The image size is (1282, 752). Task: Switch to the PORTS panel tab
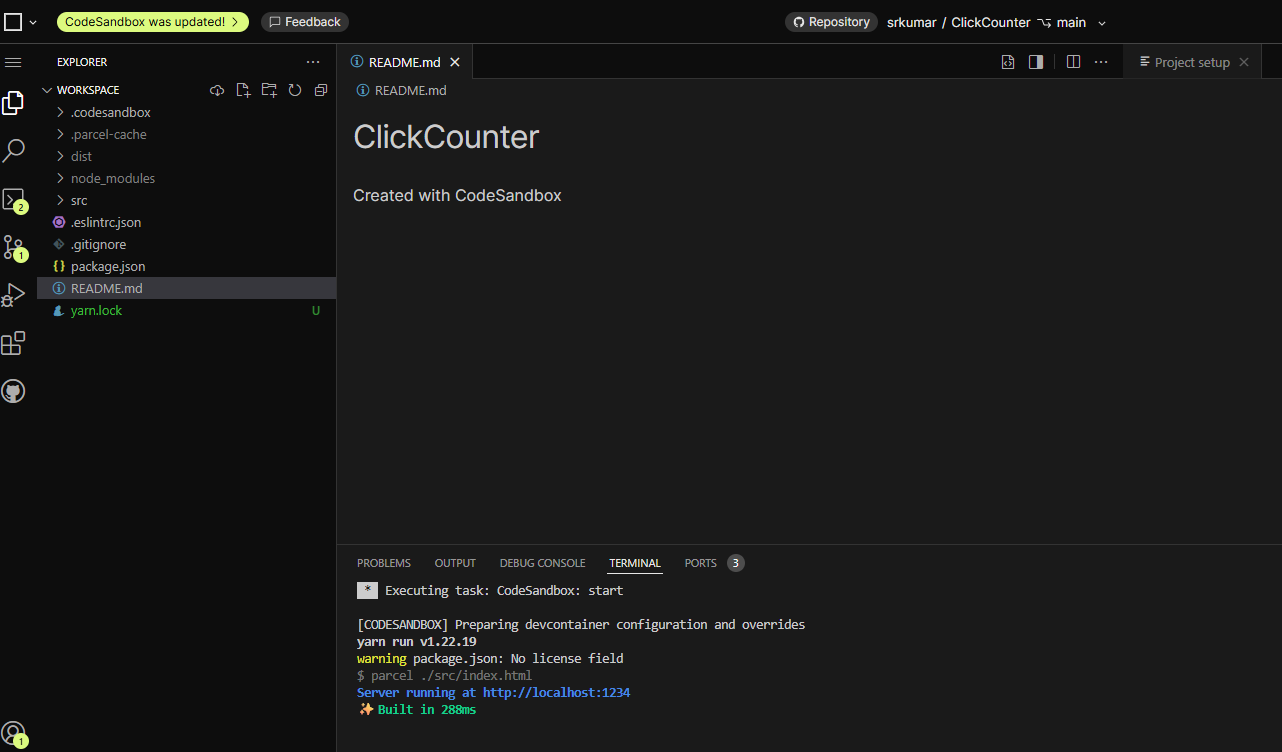coord(700,563)
